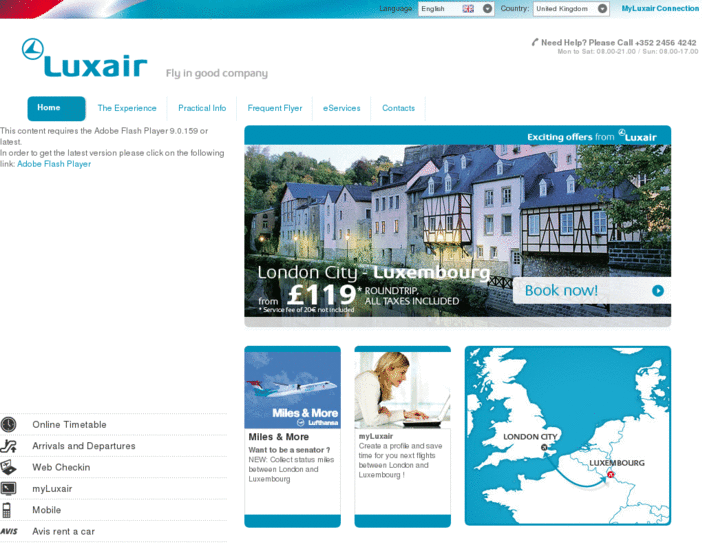Open the Avis rent a car link

63,532
